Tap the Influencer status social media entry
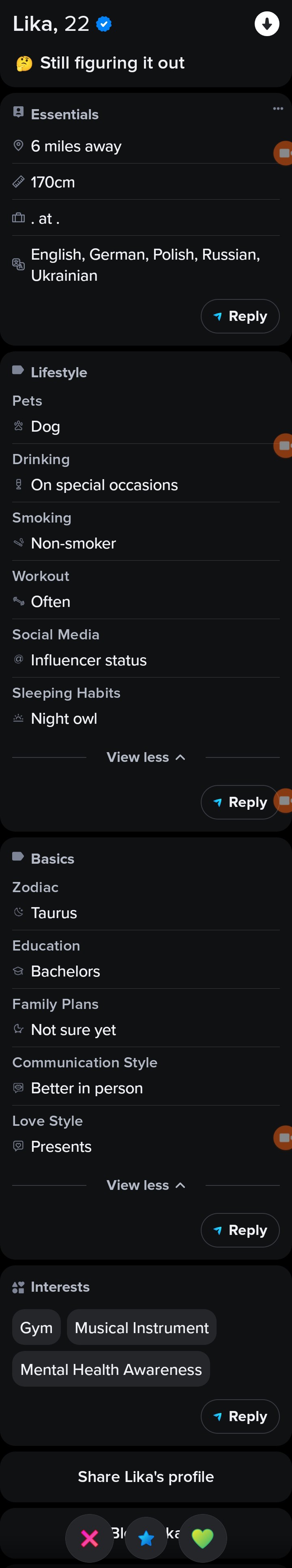The width and height of the screenshot is (292, 1568). click(x=89, y=660)
